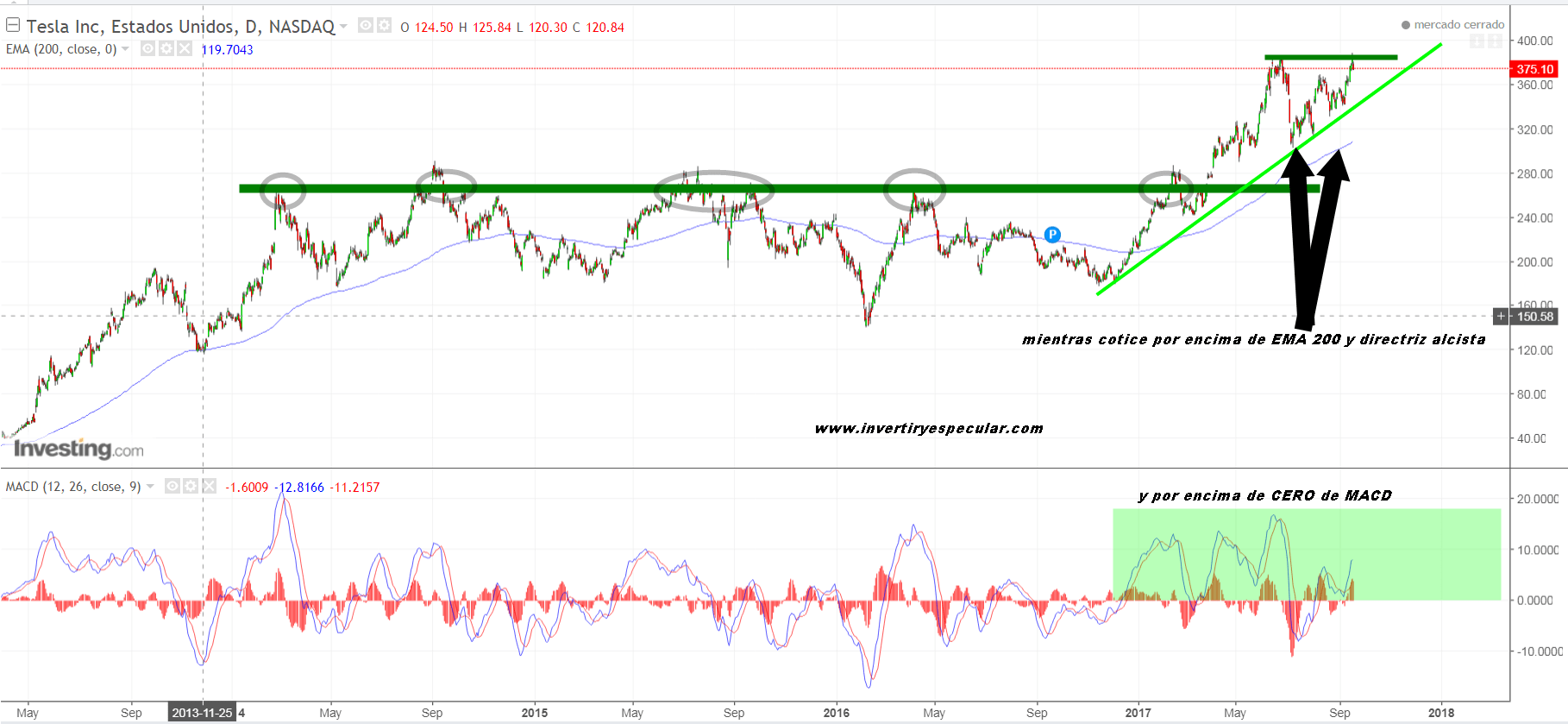Click the www.invertiryespecular.com text

pyautogui.click(x=929, y=429)
